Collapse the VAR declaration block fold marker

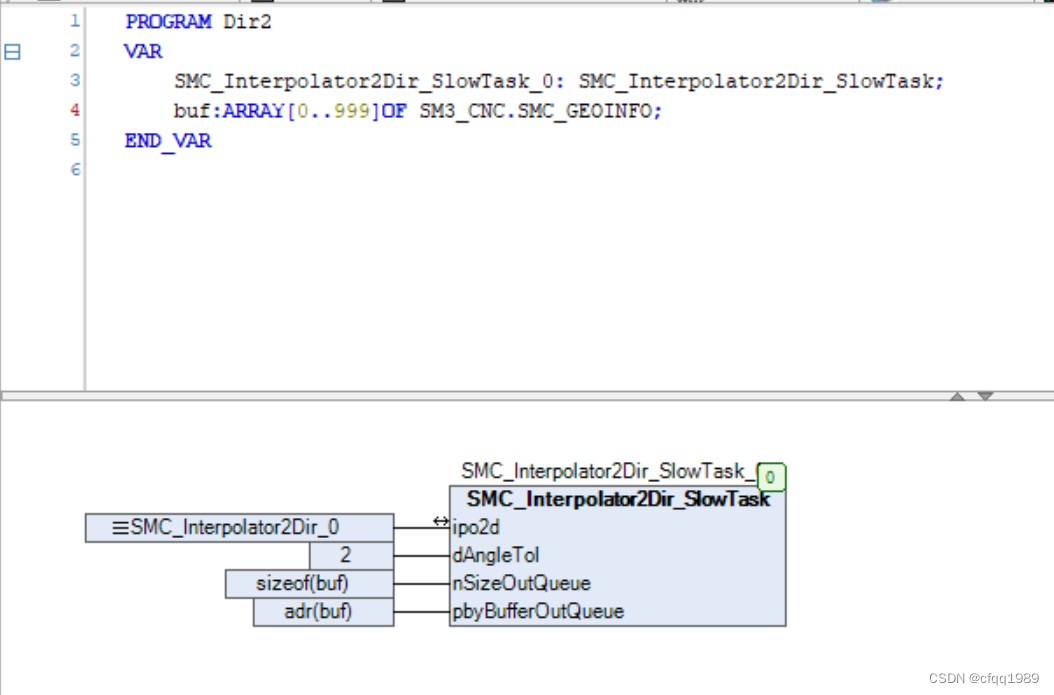click(12, 51)
